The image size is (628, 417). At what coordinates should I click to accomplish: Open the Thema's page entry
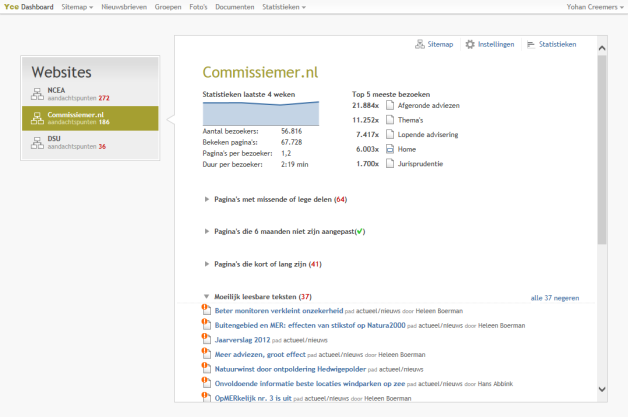pyautogui.click(x=410, y=120)
